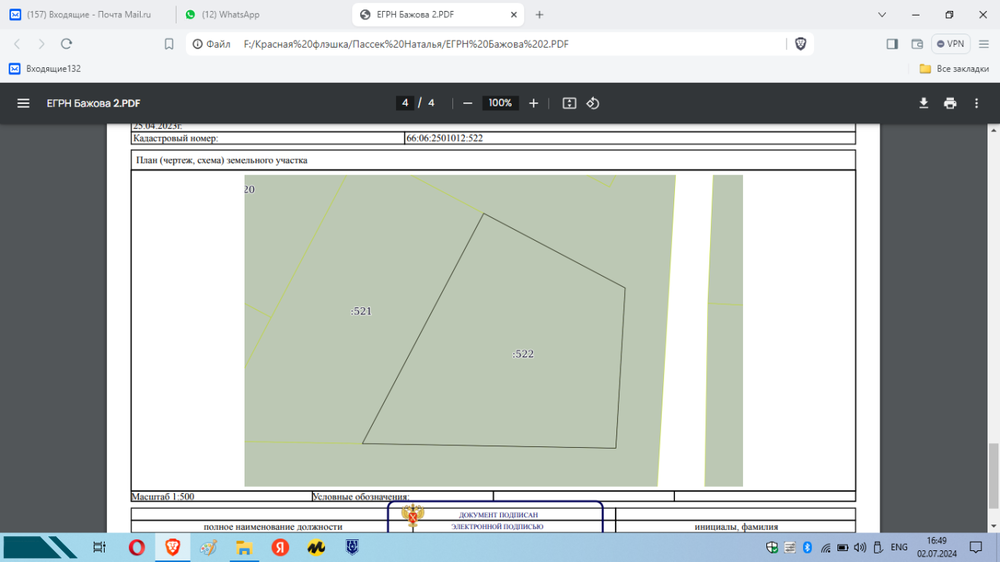Click the scrollbar up arrow
The height and width of the screenshot is (562, 1000).
[994, 129]
